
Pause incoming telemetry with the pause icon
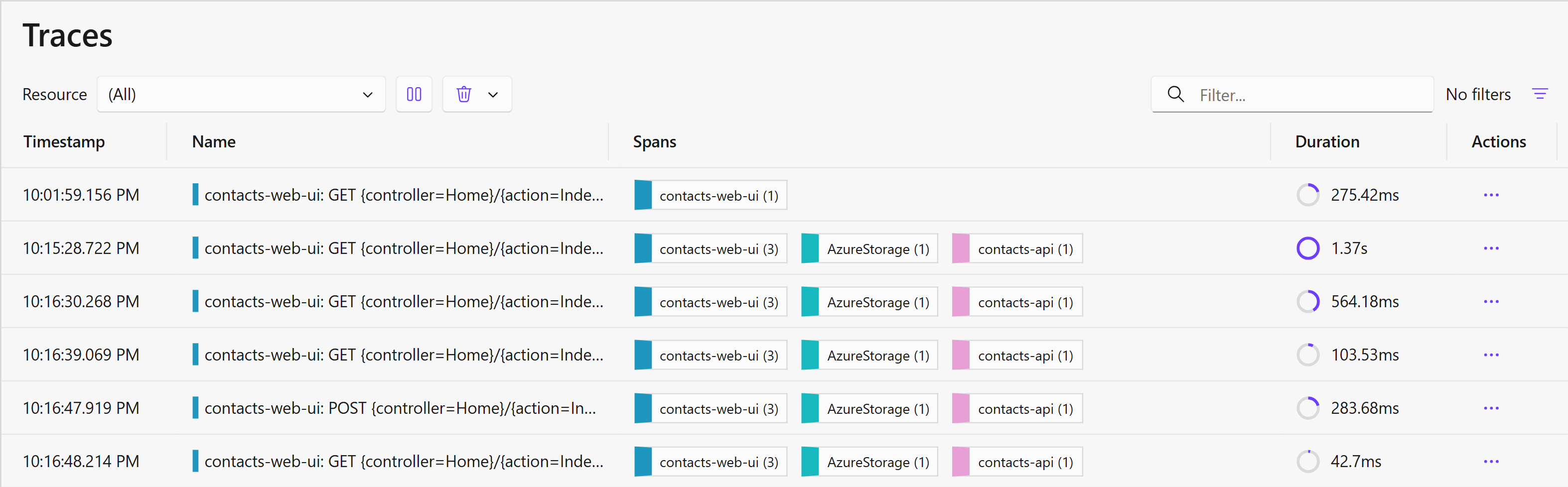coord(414,94)
